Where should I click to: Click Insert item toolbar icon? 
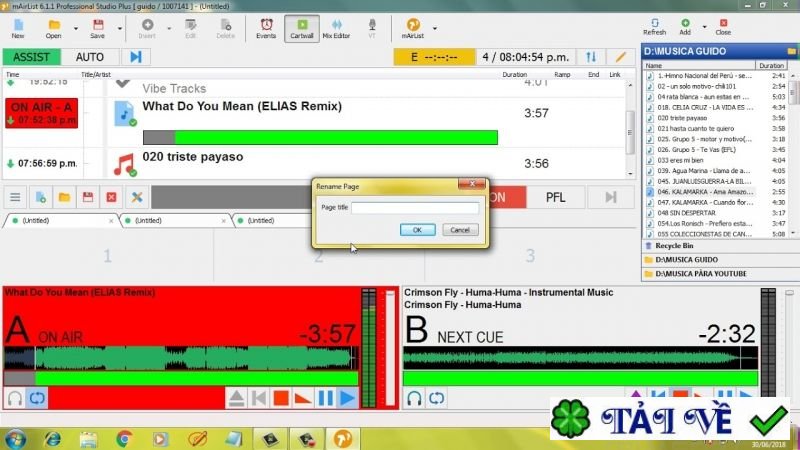pyautogui.click(x=147, y=29)
